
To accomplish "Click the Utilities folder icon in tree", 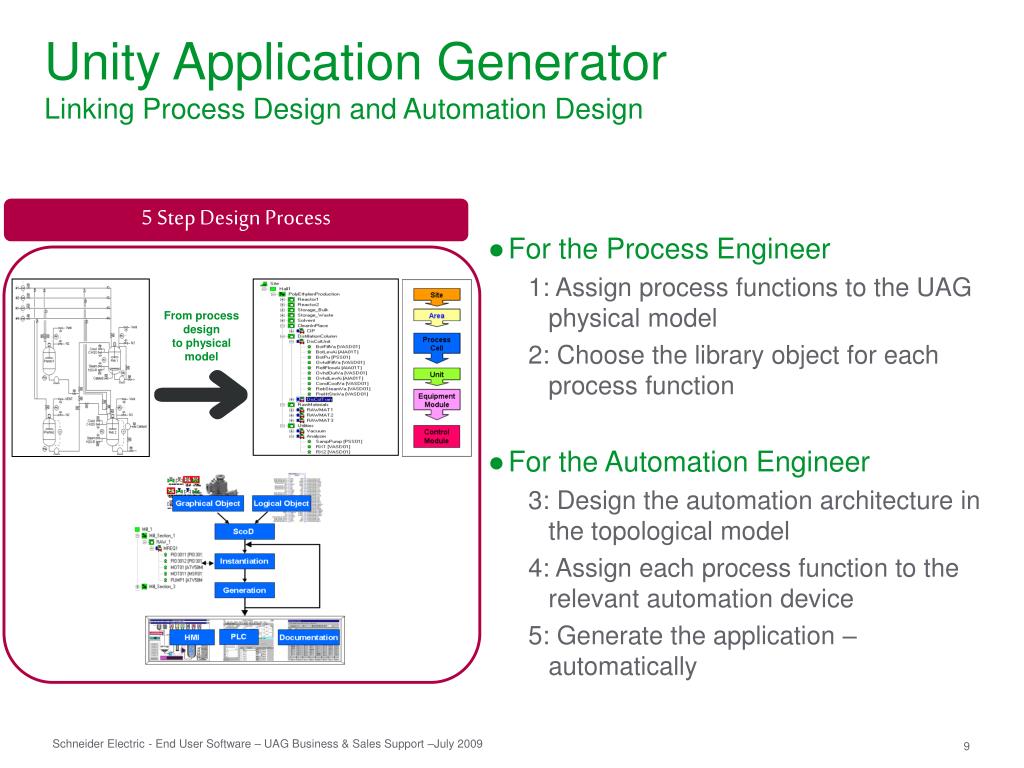I will (x=291, y=426).
